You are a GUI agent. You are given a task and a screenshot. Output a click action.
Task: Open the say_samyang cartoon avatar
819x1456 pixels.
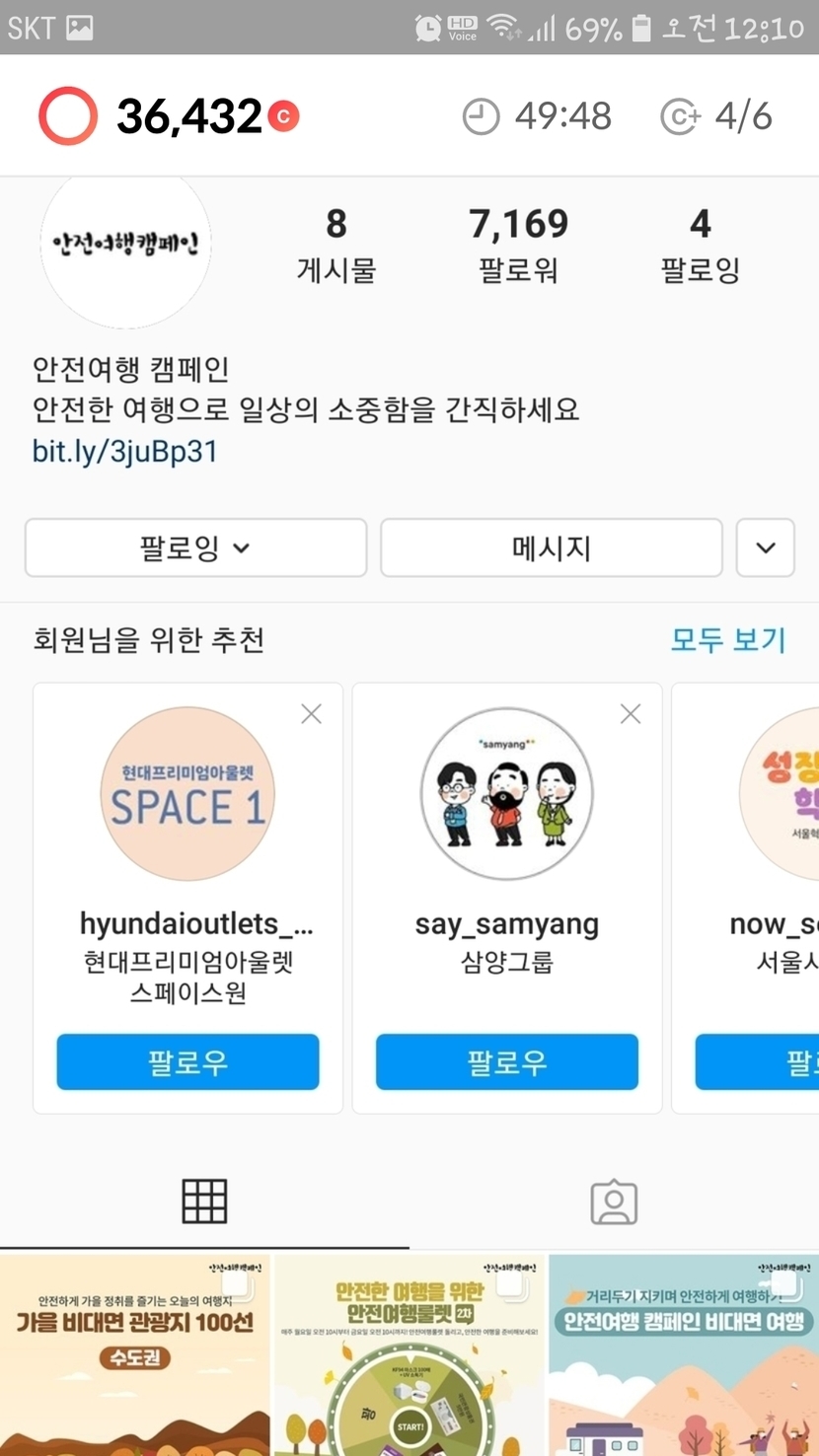coord(507,793)
